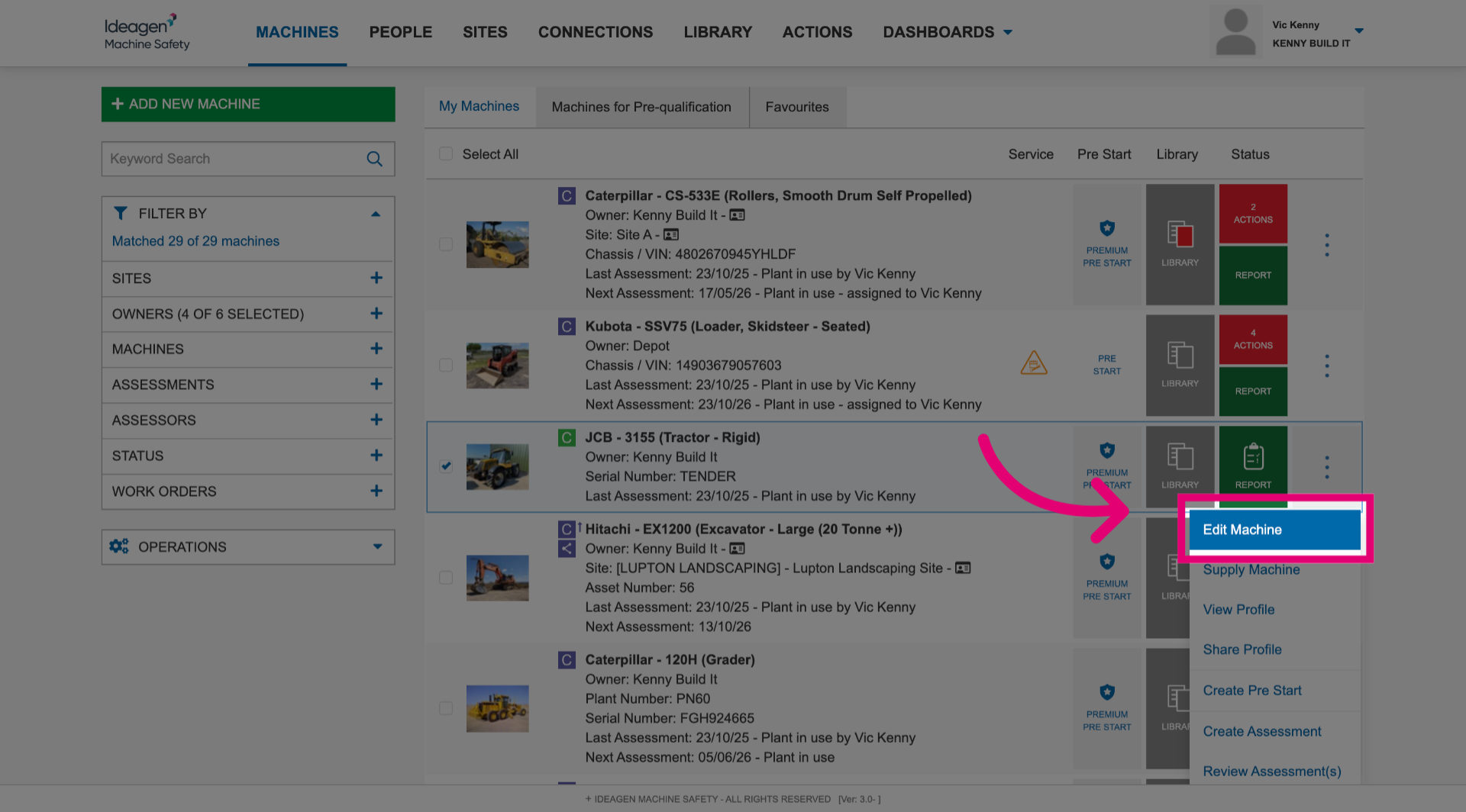Open the Actions nav tab
Viewport: 1466px width, 812px height.
click(x=817, y=32)
